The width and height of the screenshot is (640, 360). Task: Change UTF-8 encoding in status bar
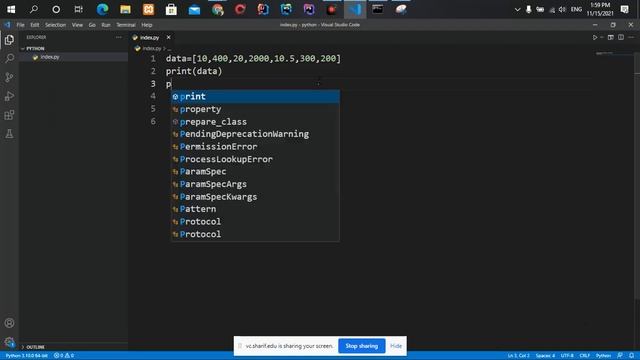567,356
